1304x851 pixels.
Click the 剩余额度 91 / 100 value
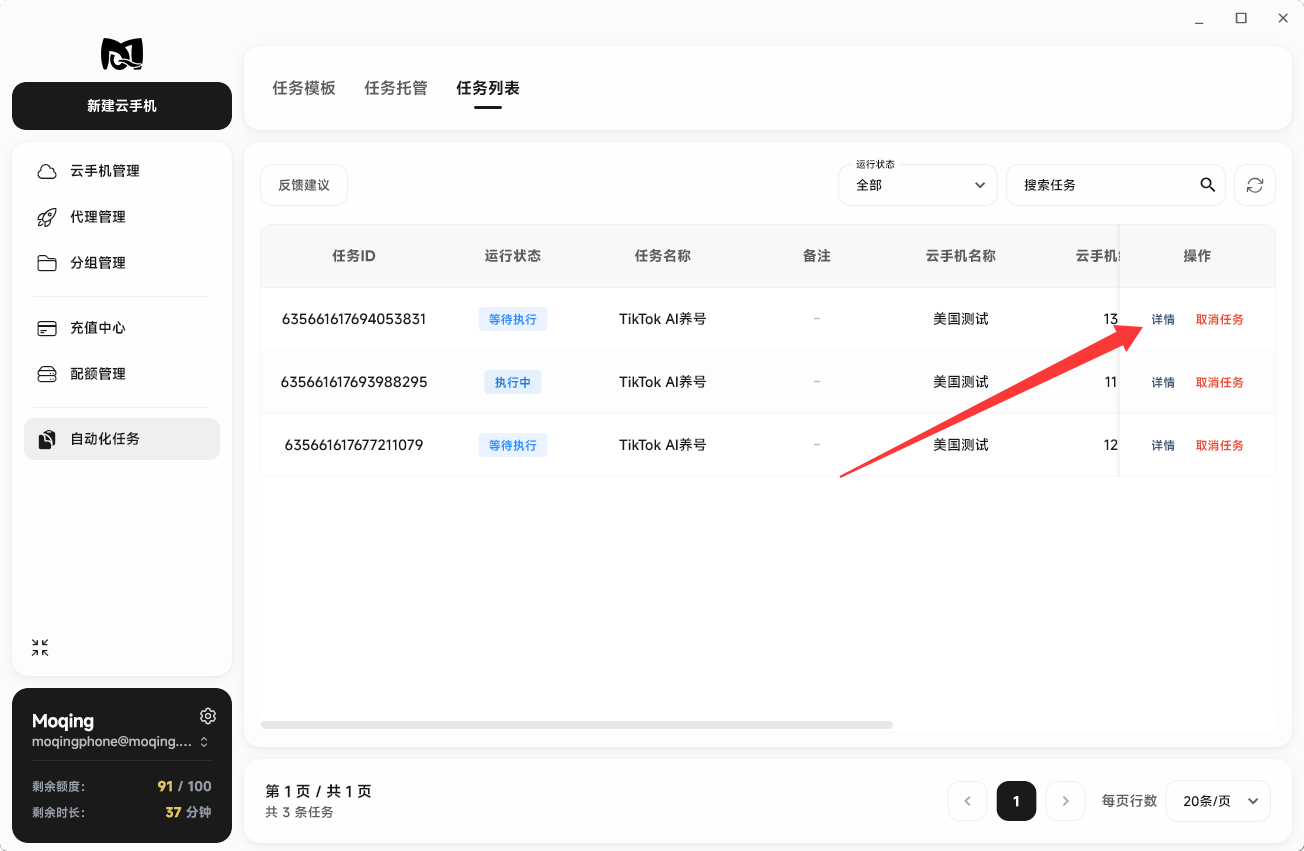[185, 787]
